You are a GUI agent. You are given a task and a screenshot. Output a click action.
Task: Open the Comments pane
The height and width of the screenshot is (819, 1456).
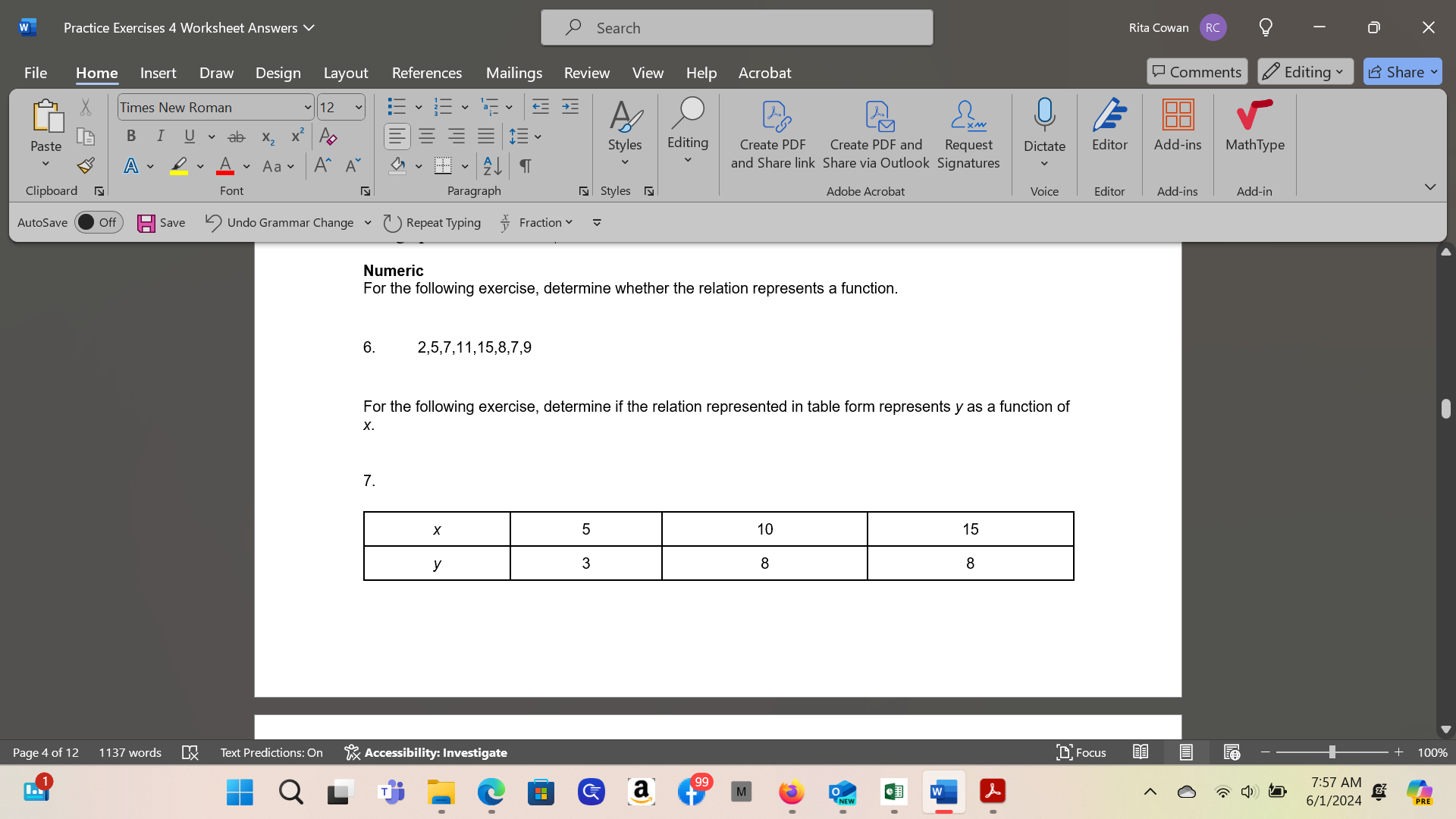pos(1197,72)
